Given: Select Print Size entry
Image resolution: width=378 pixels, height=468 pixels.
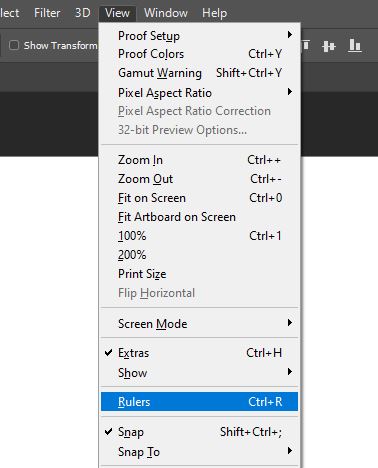Looking at the screenshot, I should (199, 274).
